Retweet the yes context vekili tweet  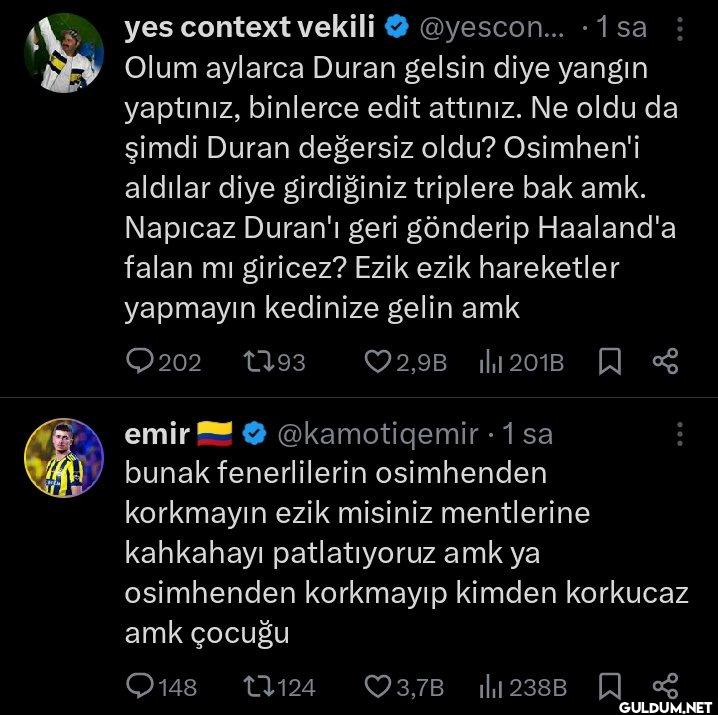[257, 361]
